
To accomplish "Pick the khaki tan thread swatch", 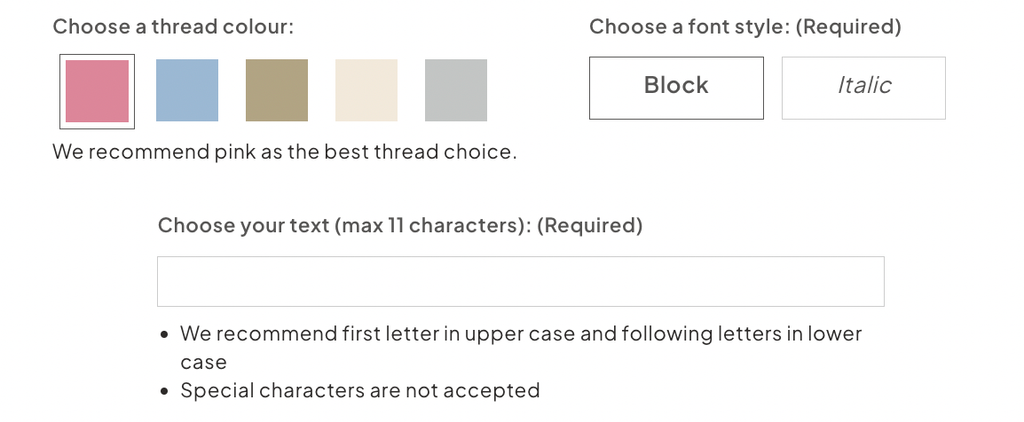I will tap(277, 90).
